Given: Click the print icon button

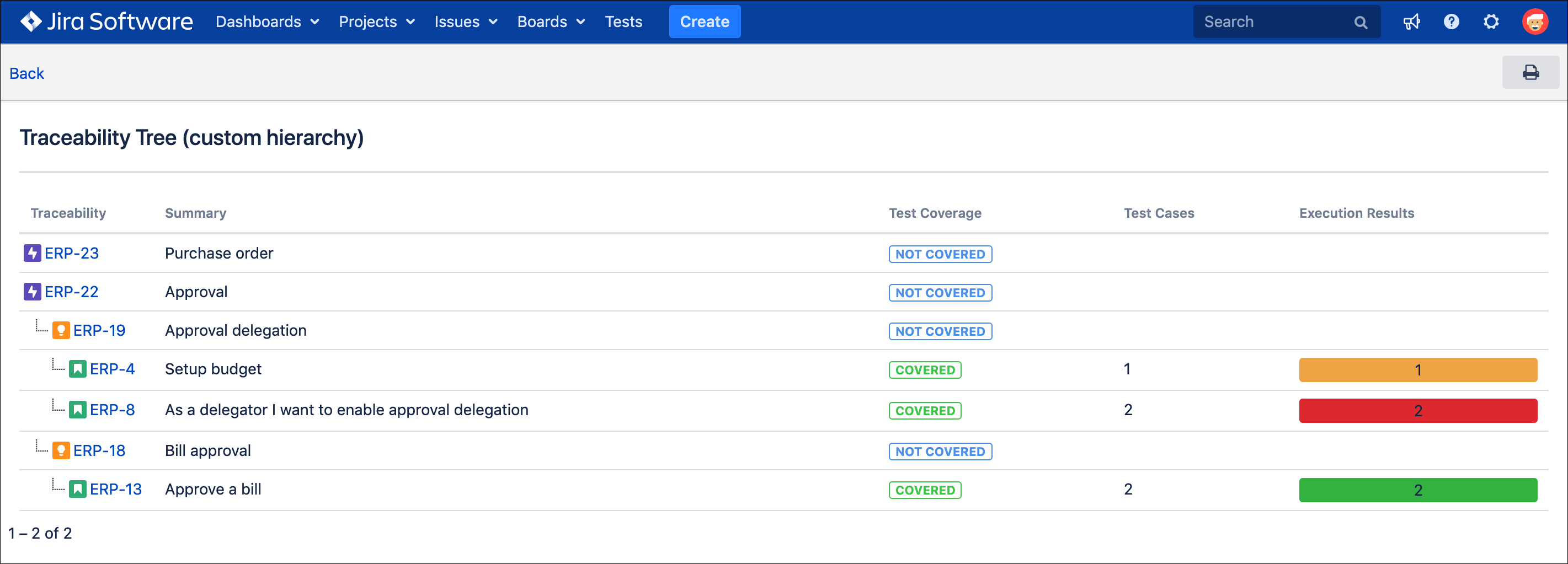Looking at the screenshot, I should 1529,73.
